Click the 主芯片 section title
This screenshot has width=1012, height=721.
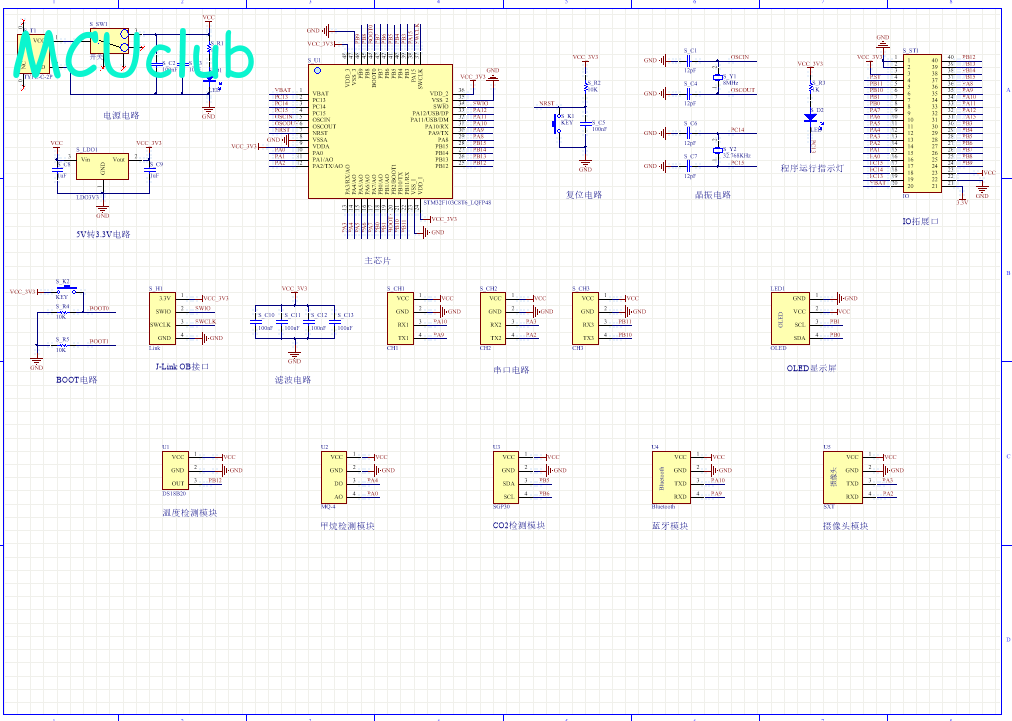(378, 261)
